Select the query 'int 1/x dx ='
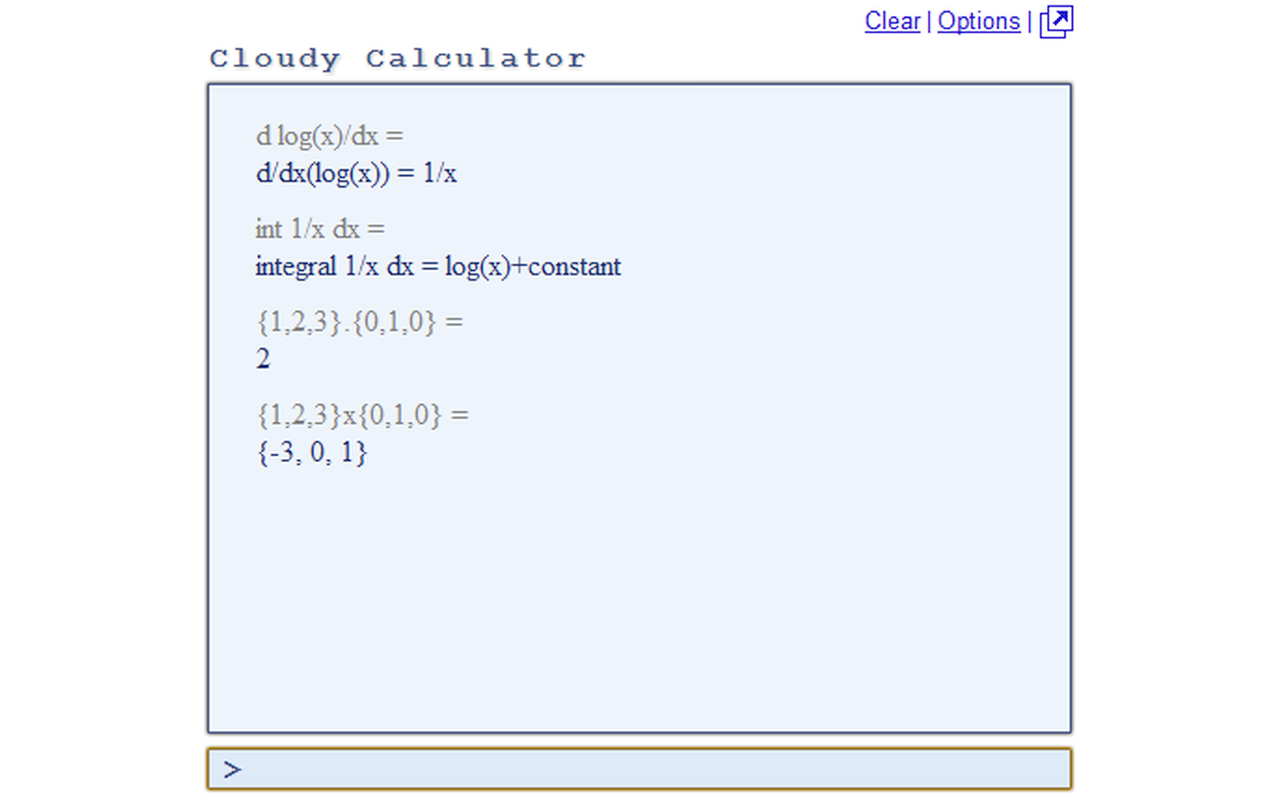 320,229
